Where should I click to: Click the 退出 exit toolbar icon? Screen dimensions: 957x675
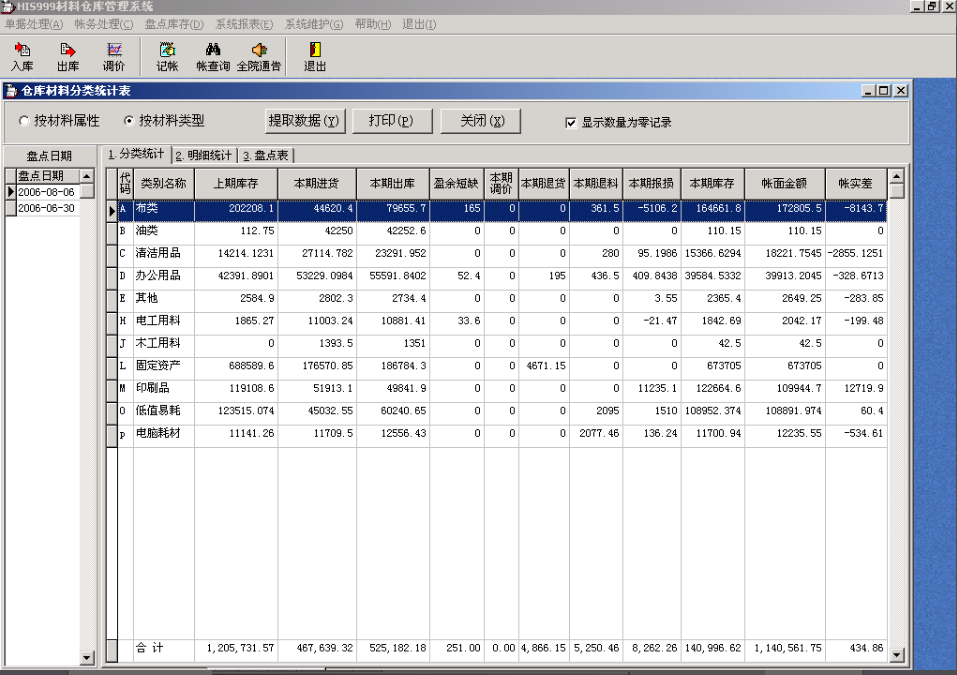315,57
